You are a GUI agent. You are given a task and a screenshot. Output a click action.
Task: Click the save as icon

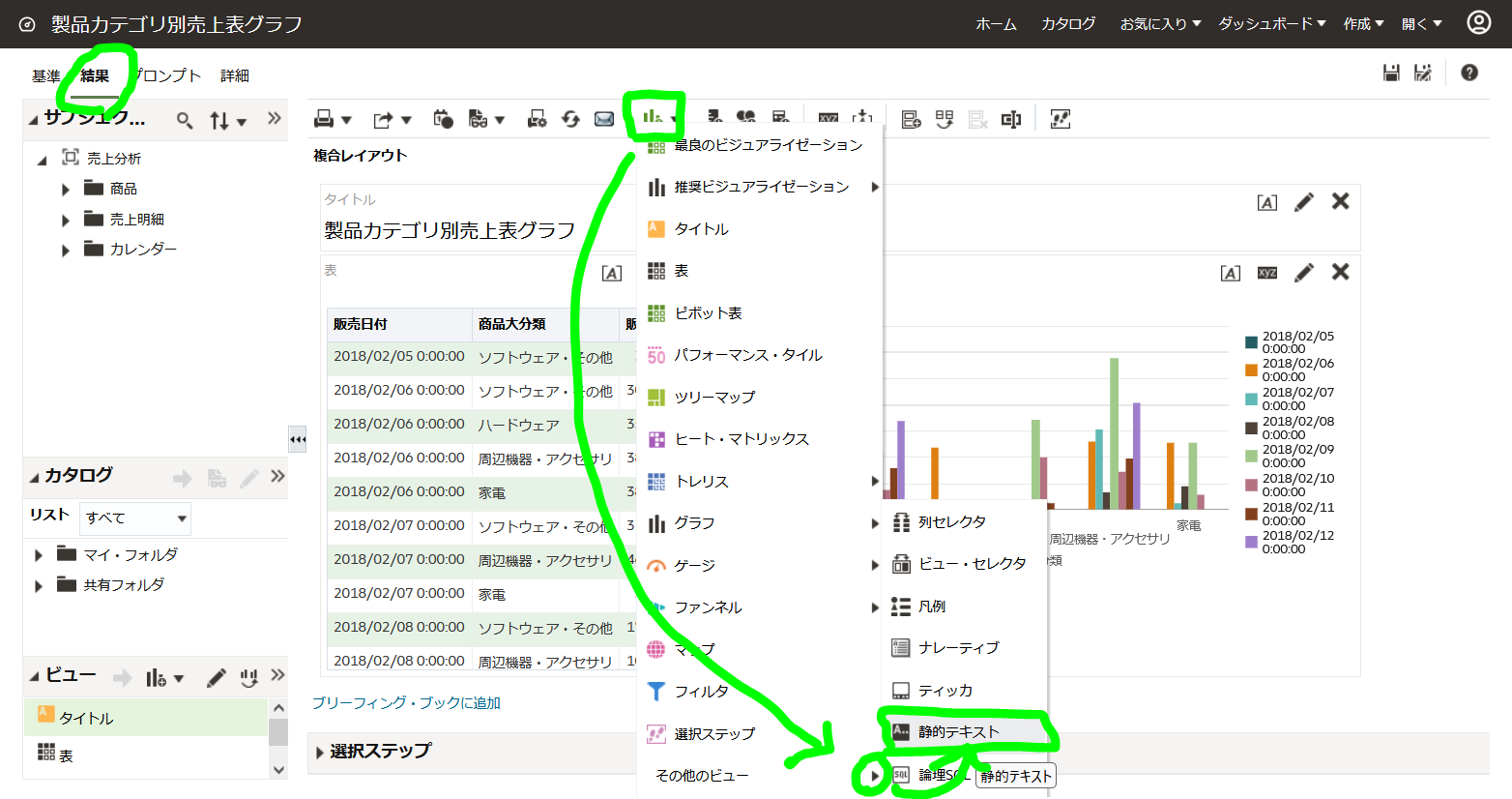[1423, 73]
